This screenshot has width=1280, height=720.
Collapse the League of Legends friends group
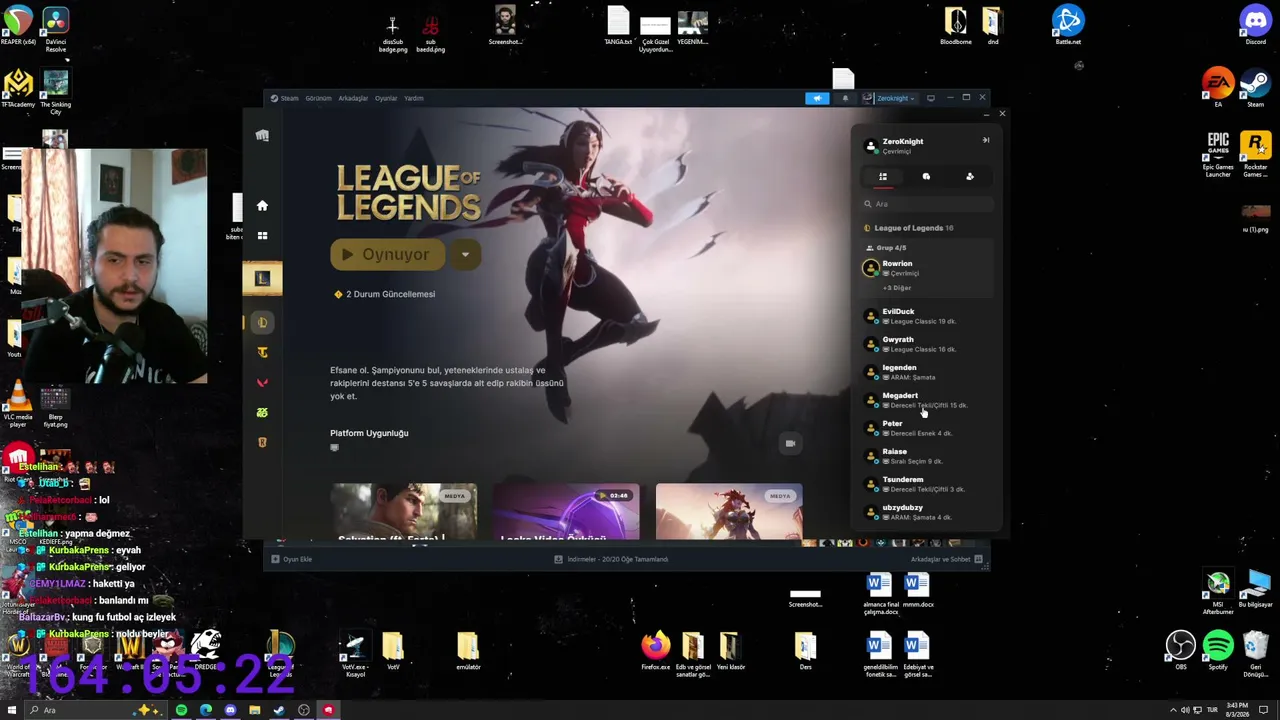coord(914,228)
